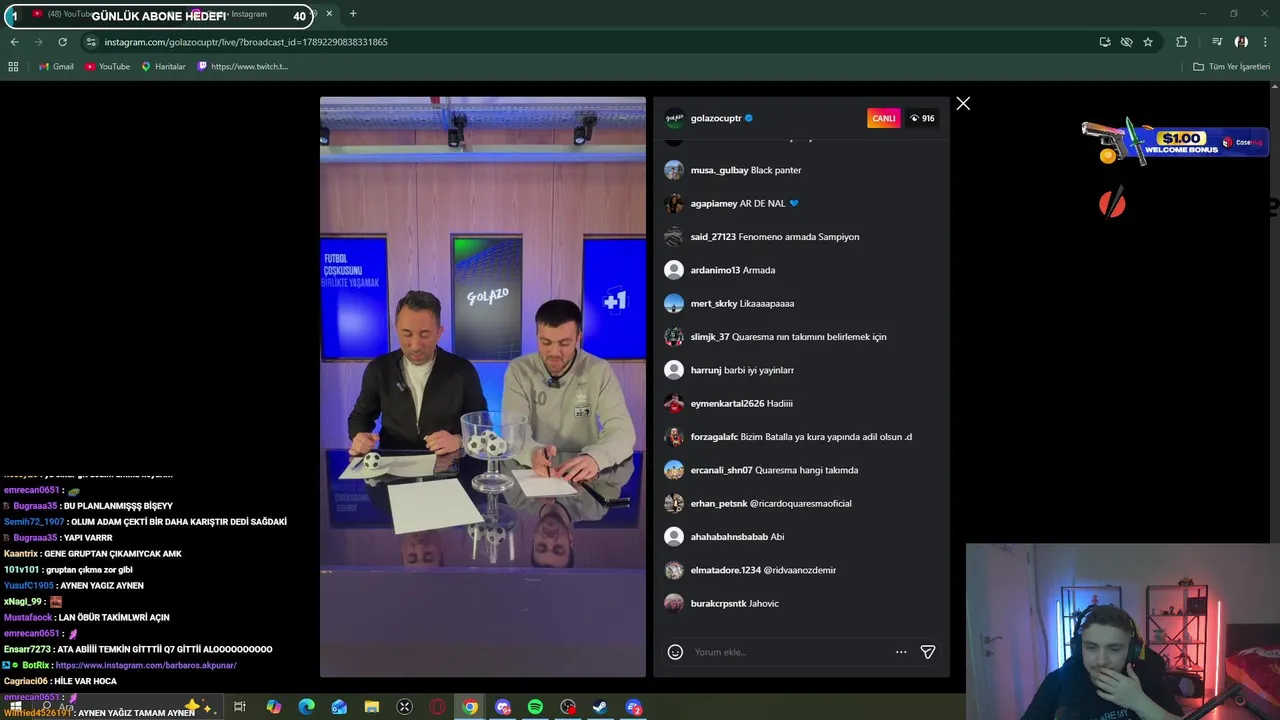This screenshot has height=720, width=1280.
Task: Click harrunj avatar in comments
Action: click(x=674, y=370)
